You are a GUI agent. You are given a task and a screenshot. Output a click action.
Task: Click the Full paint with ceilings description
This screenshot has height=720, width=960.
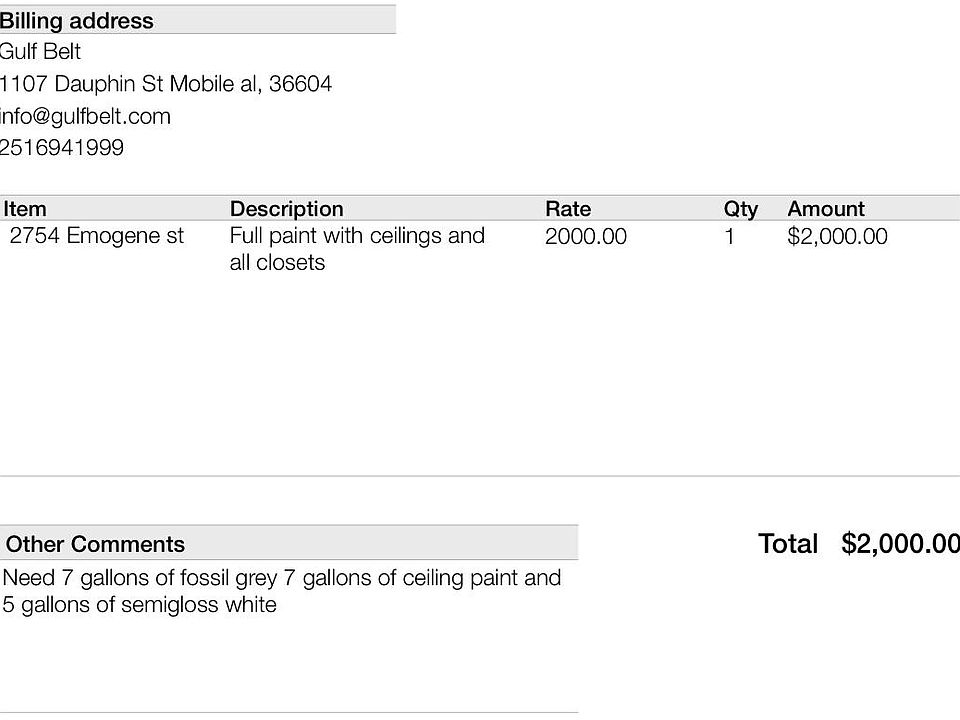(358, 249)
